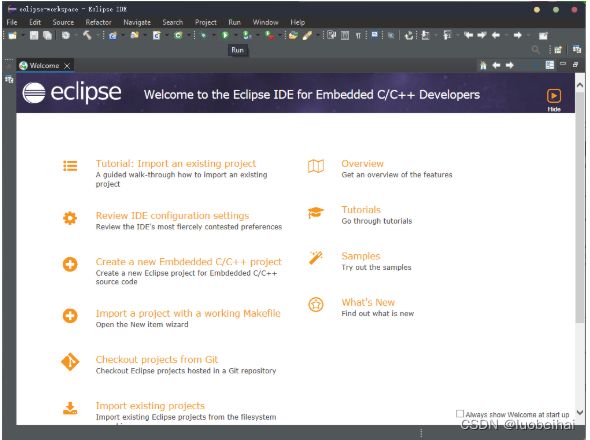Open the Profile dropdown arrow
This screenshot has width=590, height=440.
[257, 36]
